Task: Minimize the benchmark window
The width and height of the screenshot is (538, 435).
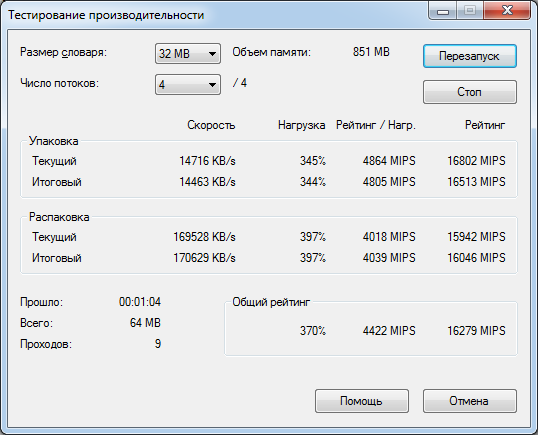Action: pyautogui.click(x=443, y=11)
